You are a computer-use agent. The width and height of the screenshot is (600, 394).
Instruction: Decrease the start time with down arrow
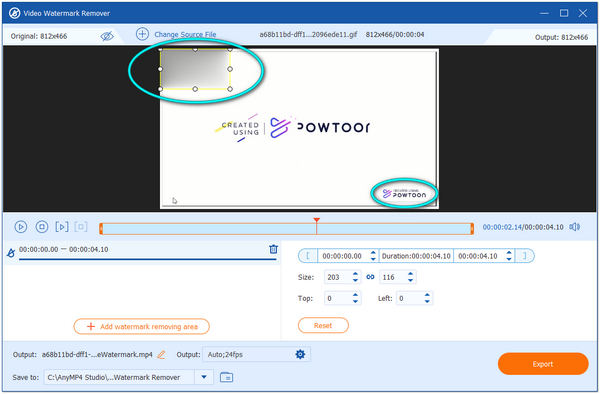pyautogui.click(x=373, y=259)
